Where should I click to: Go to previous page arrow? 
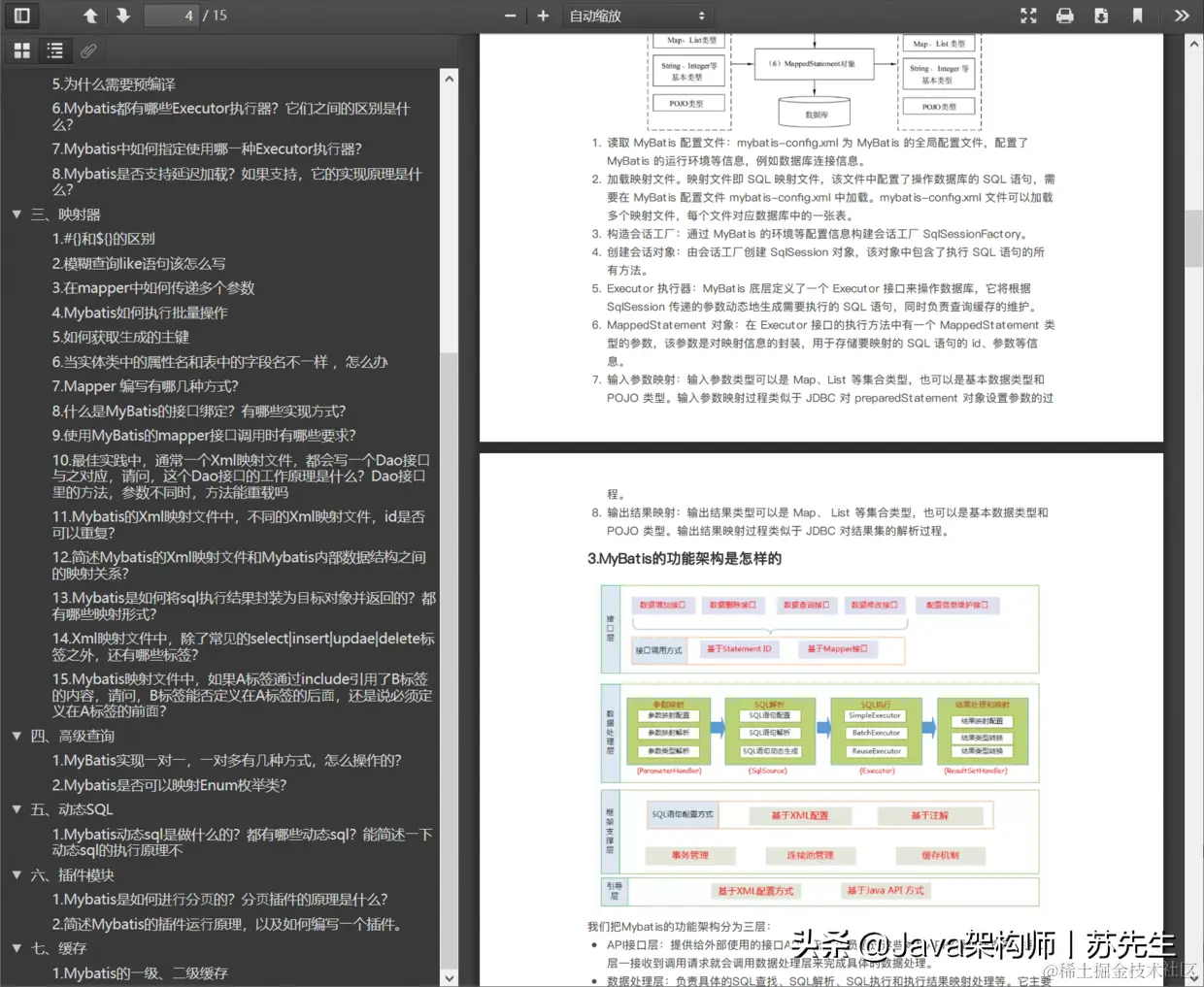pyautogui.click(x=90, y=16)
